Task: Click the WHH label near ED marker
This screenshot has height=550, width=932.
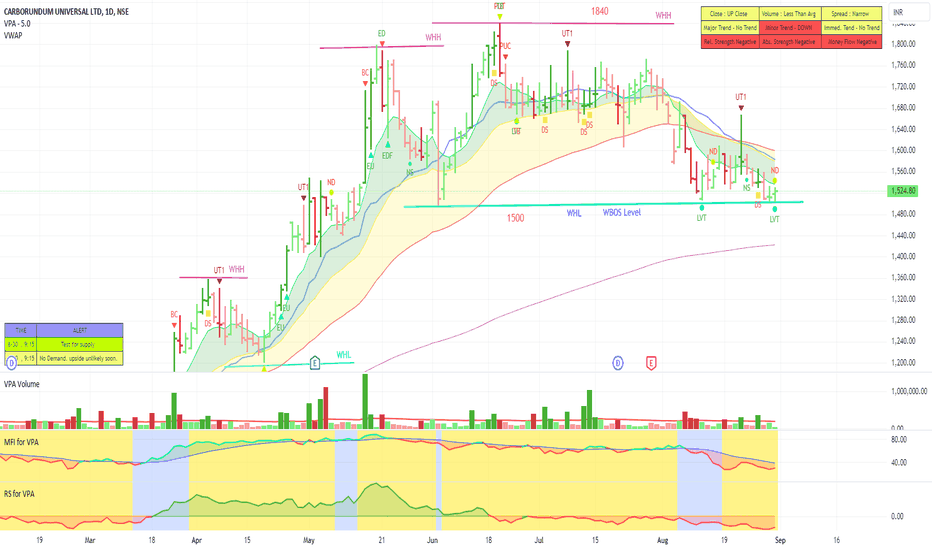Action: pyautogui.click(x=433, y=37)
